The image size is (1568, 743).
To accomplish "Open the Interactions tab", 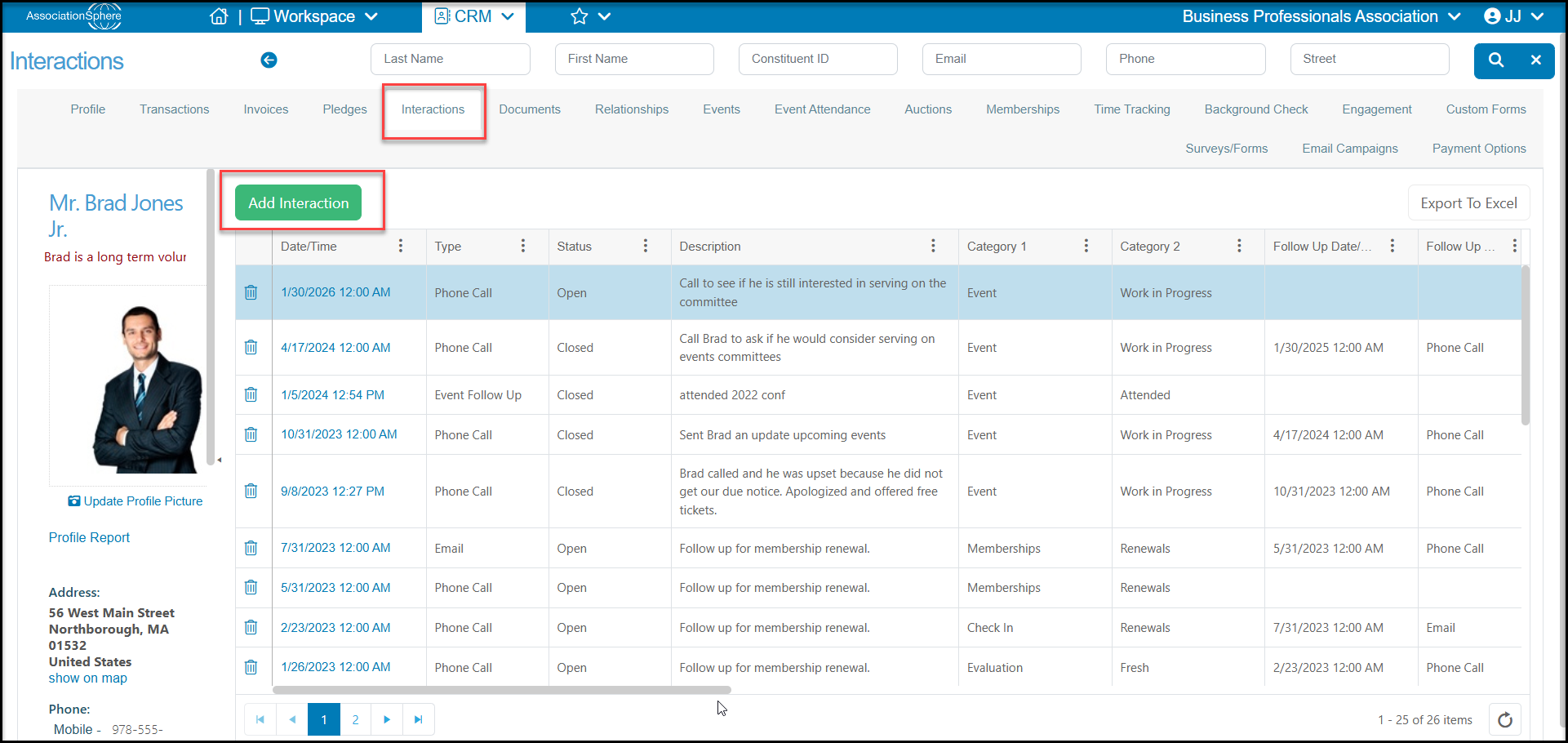I will (433, 109).
